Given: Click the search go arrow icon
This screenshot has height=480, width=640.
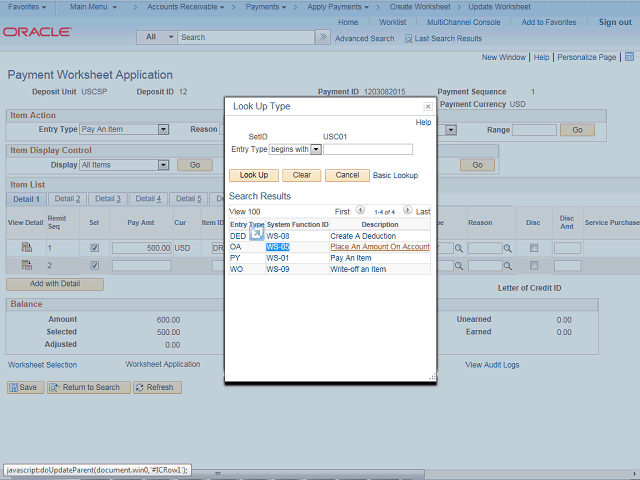Looking at the screenshot, I should 325,37.
